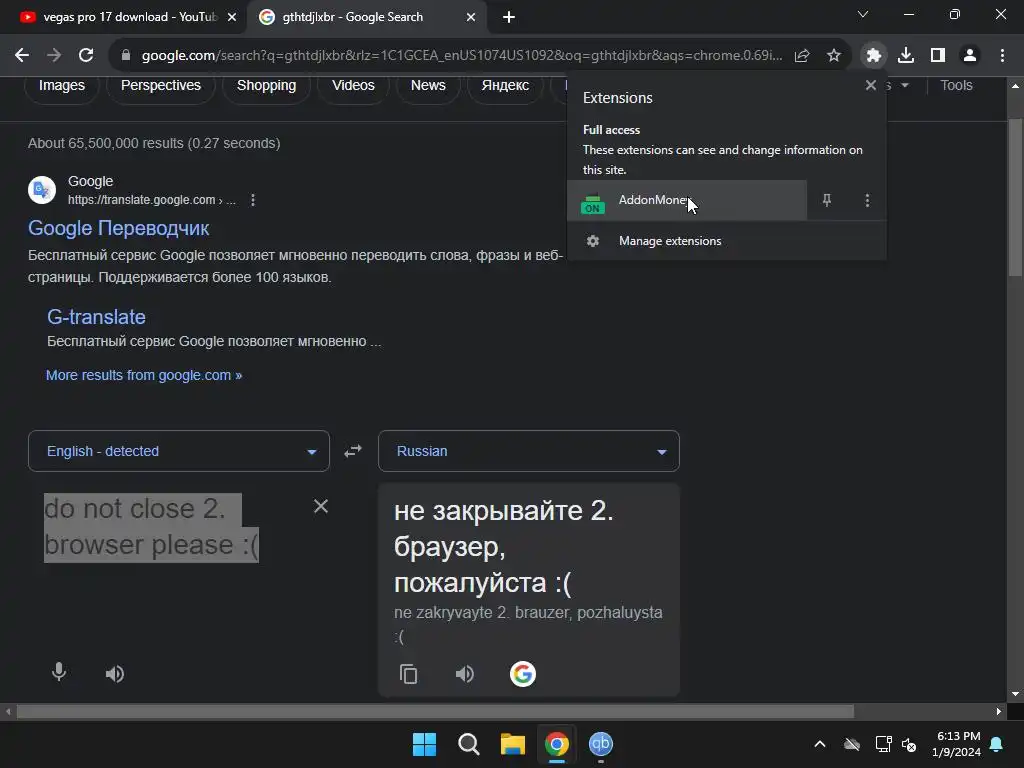
Task: Click the Chrome taskbar icon
Action: coord(556,744)
